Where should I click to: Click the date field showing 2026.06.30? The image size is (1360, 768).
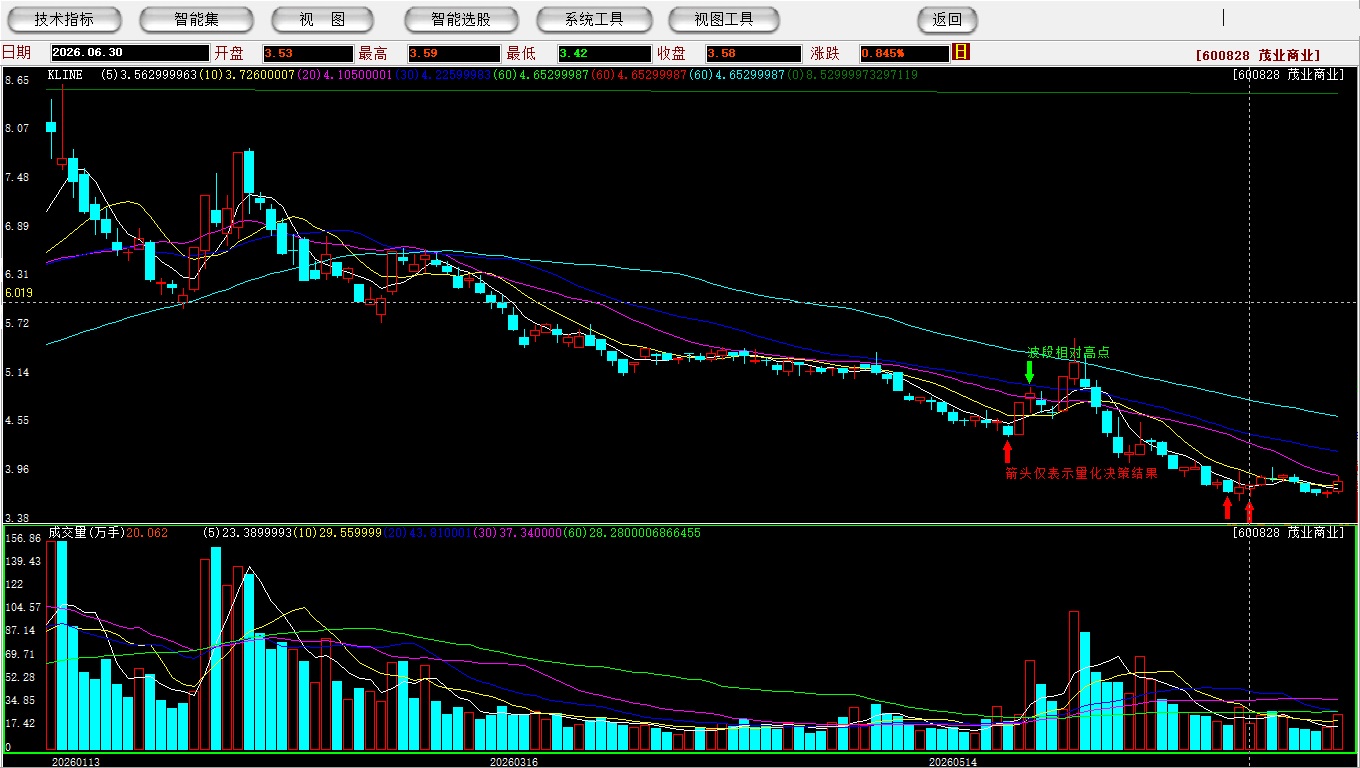pyautogui.click(x=129, y=53)
